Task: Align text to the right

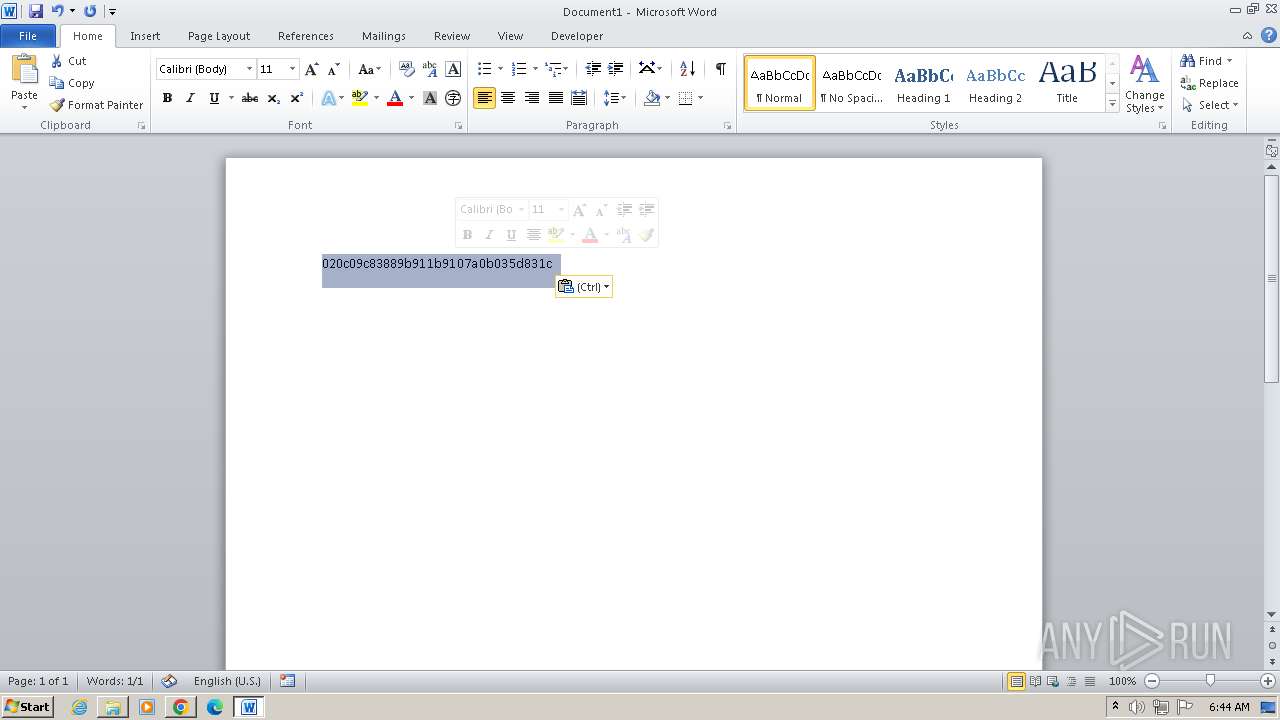Action: pyautogui.click(x=532, y=98)
